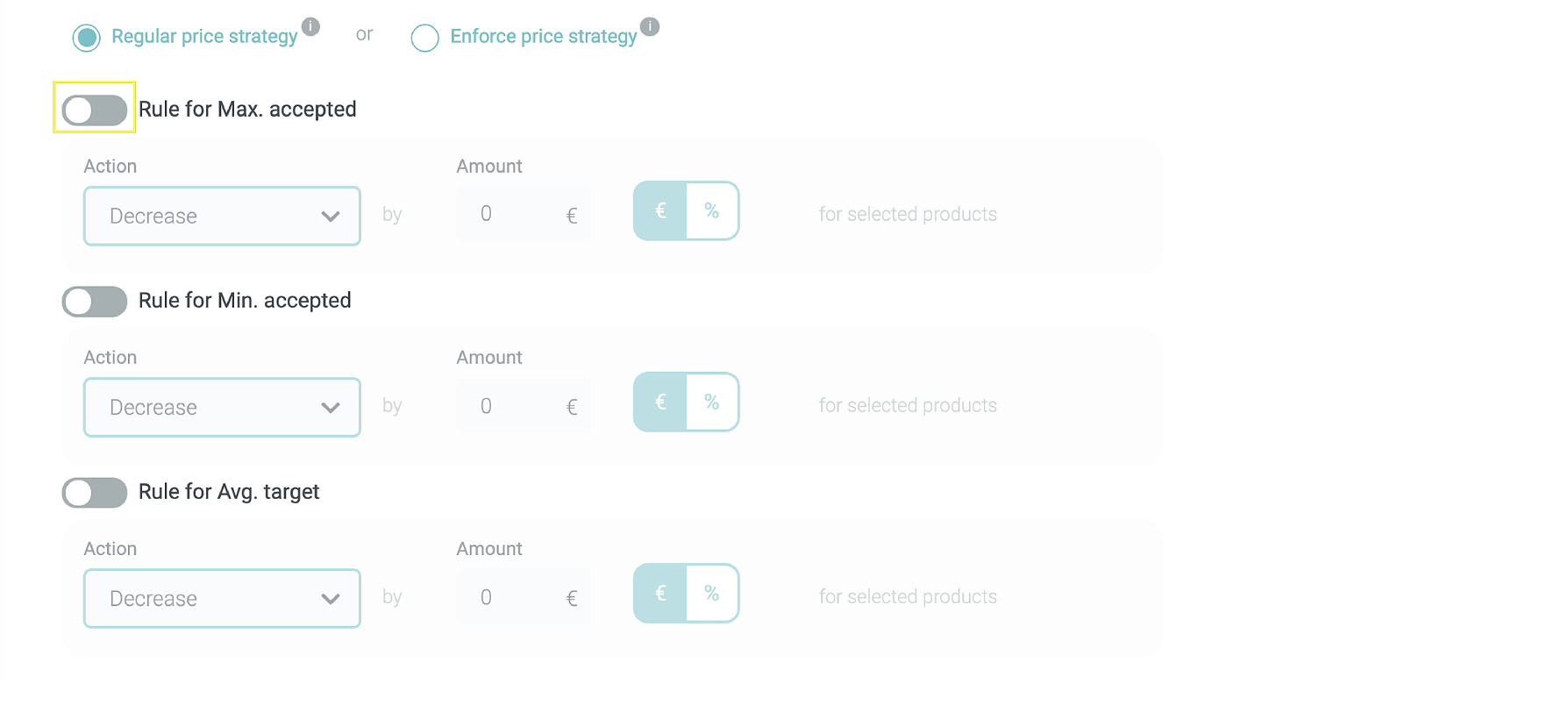Click Amount field for Max. accepted rule
Viewport: 1568px width, 705px height.
517,215
